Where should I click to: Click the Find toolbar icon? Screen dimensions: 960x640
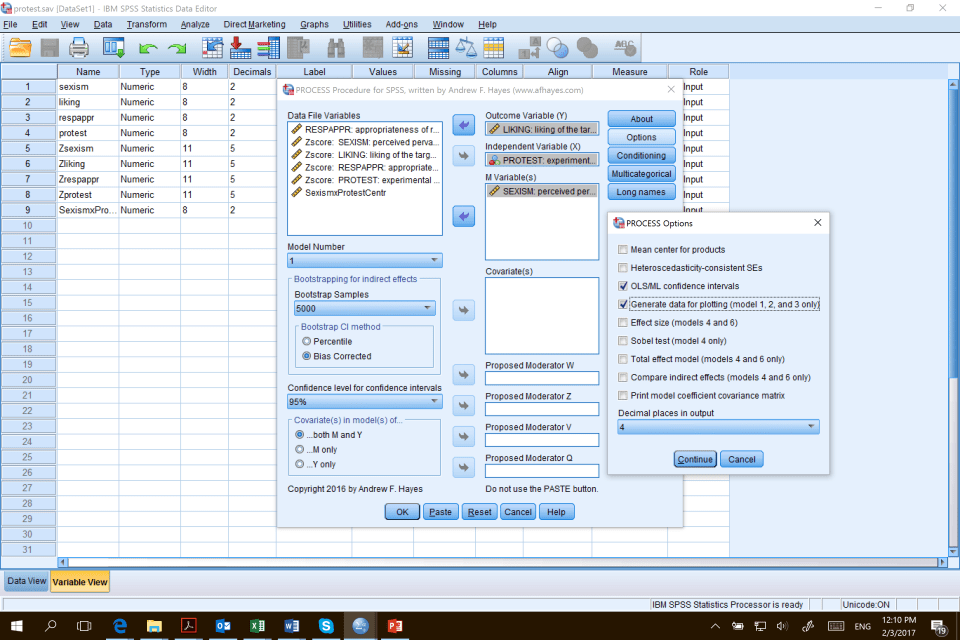click(x=334, y=46)
